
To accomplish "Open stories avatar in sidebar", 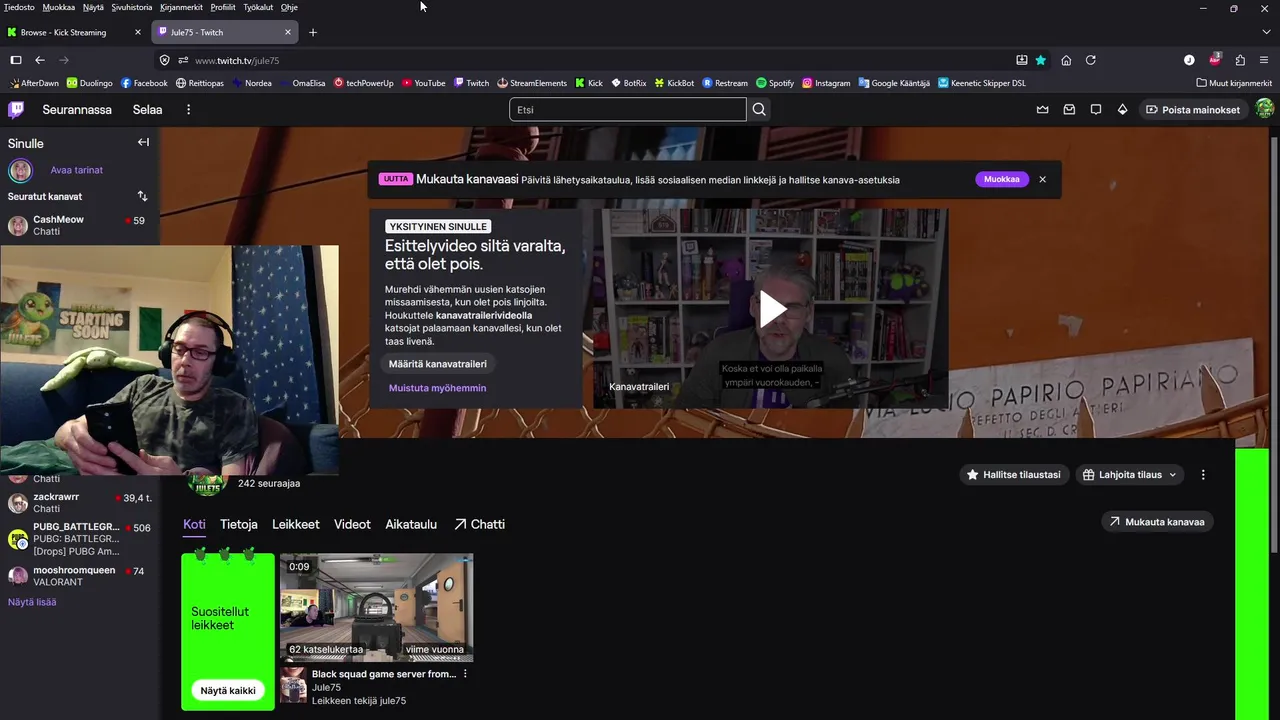I will (x=20, y=170).
